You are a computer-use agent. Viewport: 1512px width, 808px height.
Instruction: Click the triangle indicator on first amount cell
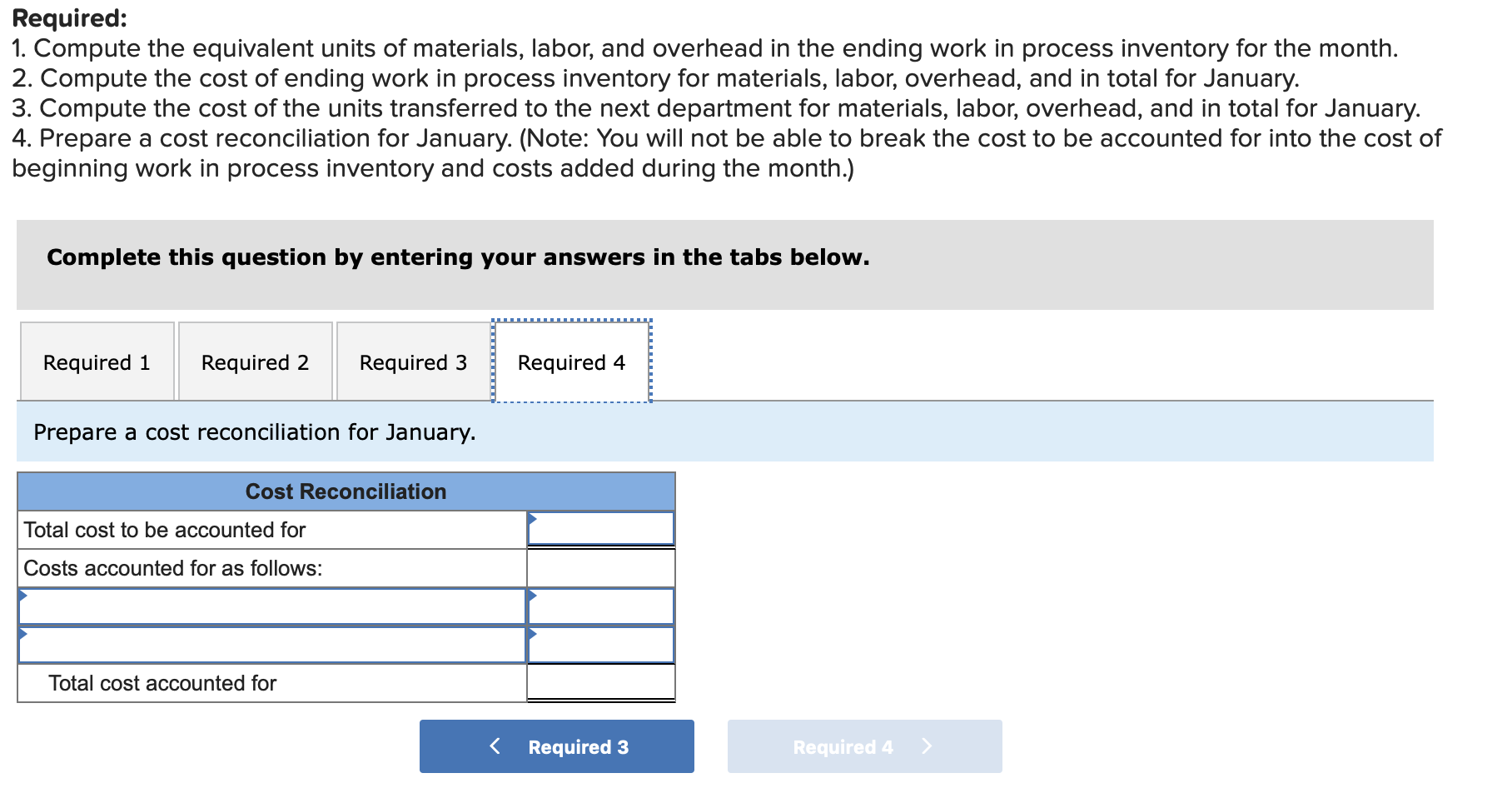[x=532, y=594]
